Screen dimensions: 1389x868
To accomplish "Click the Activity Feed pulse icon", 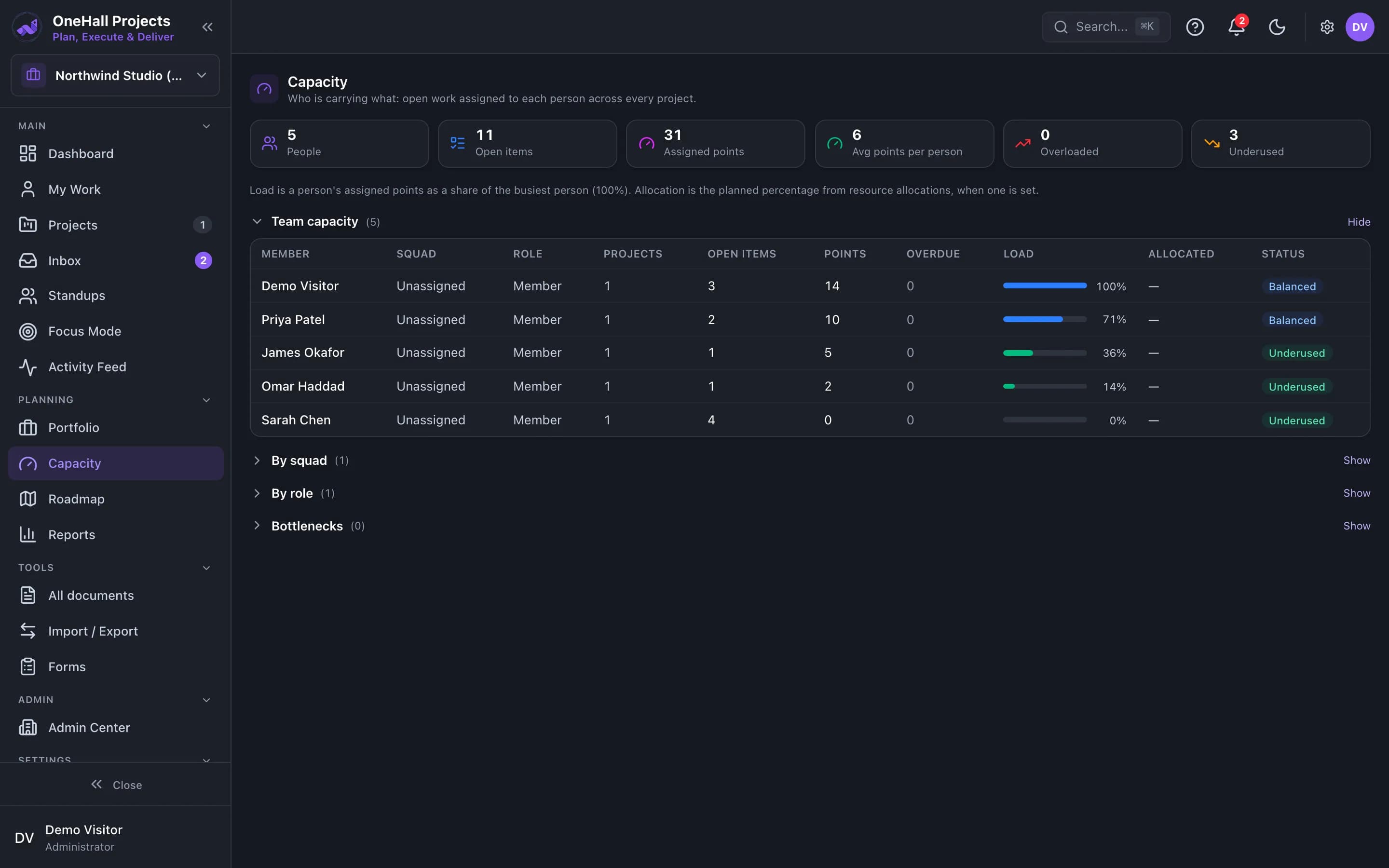I will [x=27, y=367].
